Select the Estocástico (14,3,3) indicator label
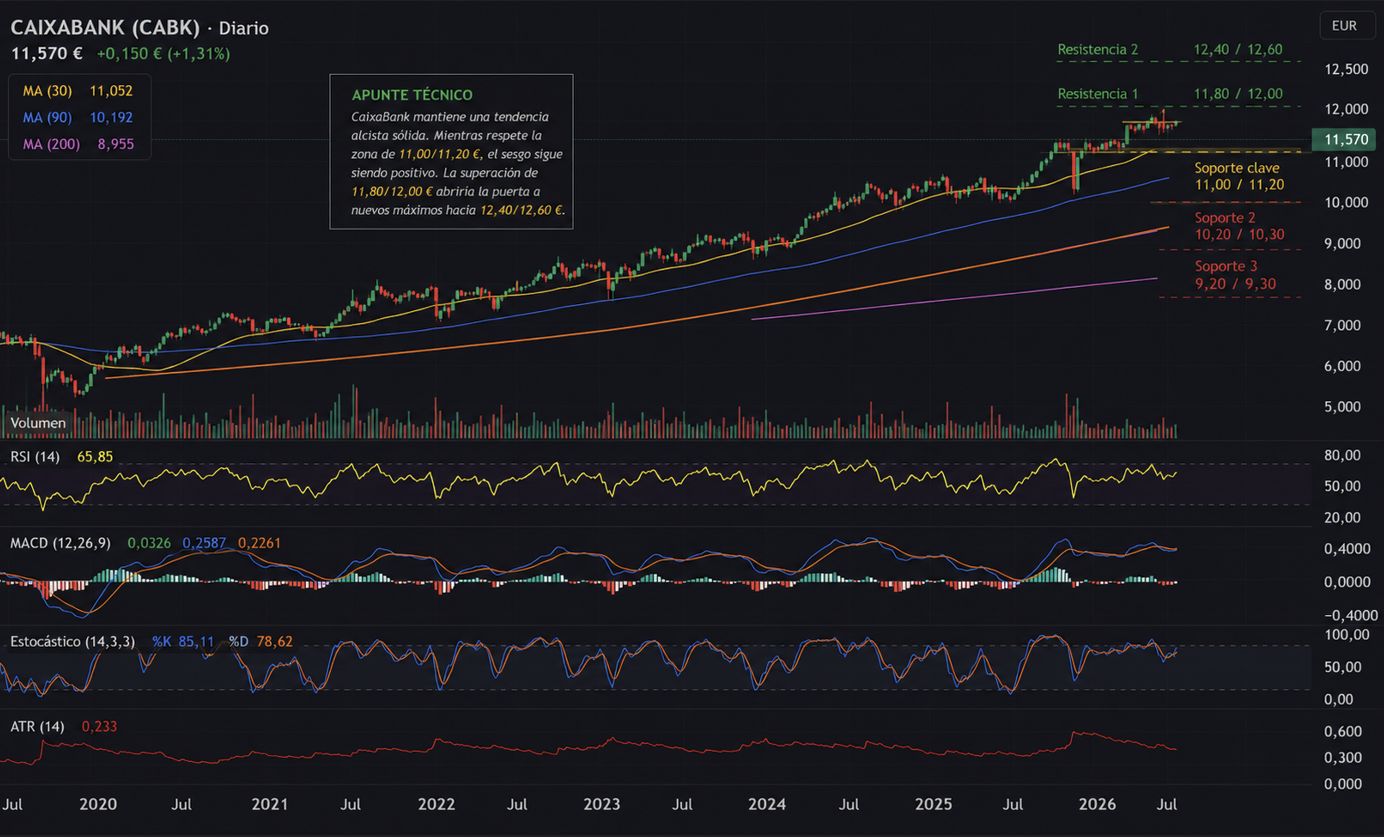Screen dimensions: 1384x837 [x=72, y=641]
